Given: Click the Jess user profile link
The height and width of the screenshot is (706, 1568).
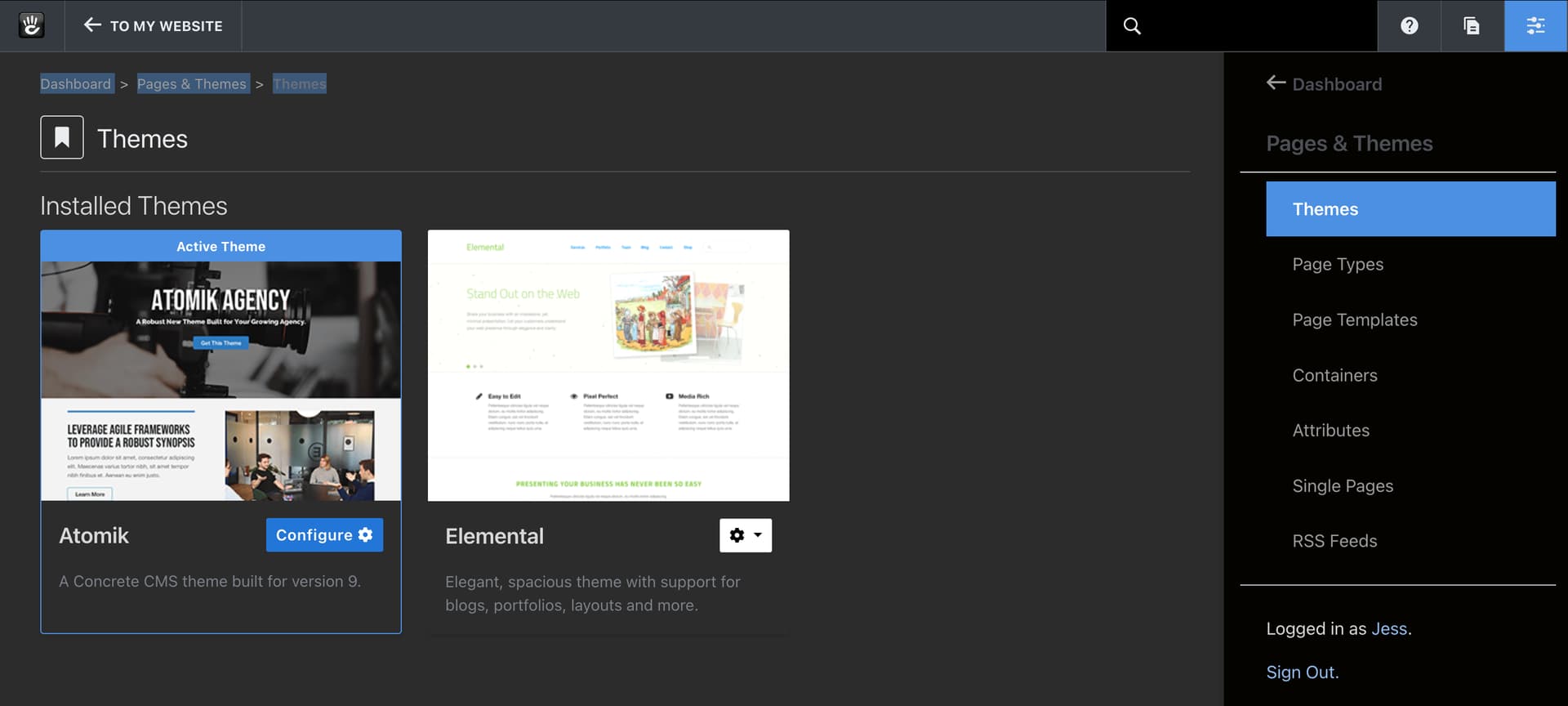Looking at the screenshot, I should (1389, 628).
